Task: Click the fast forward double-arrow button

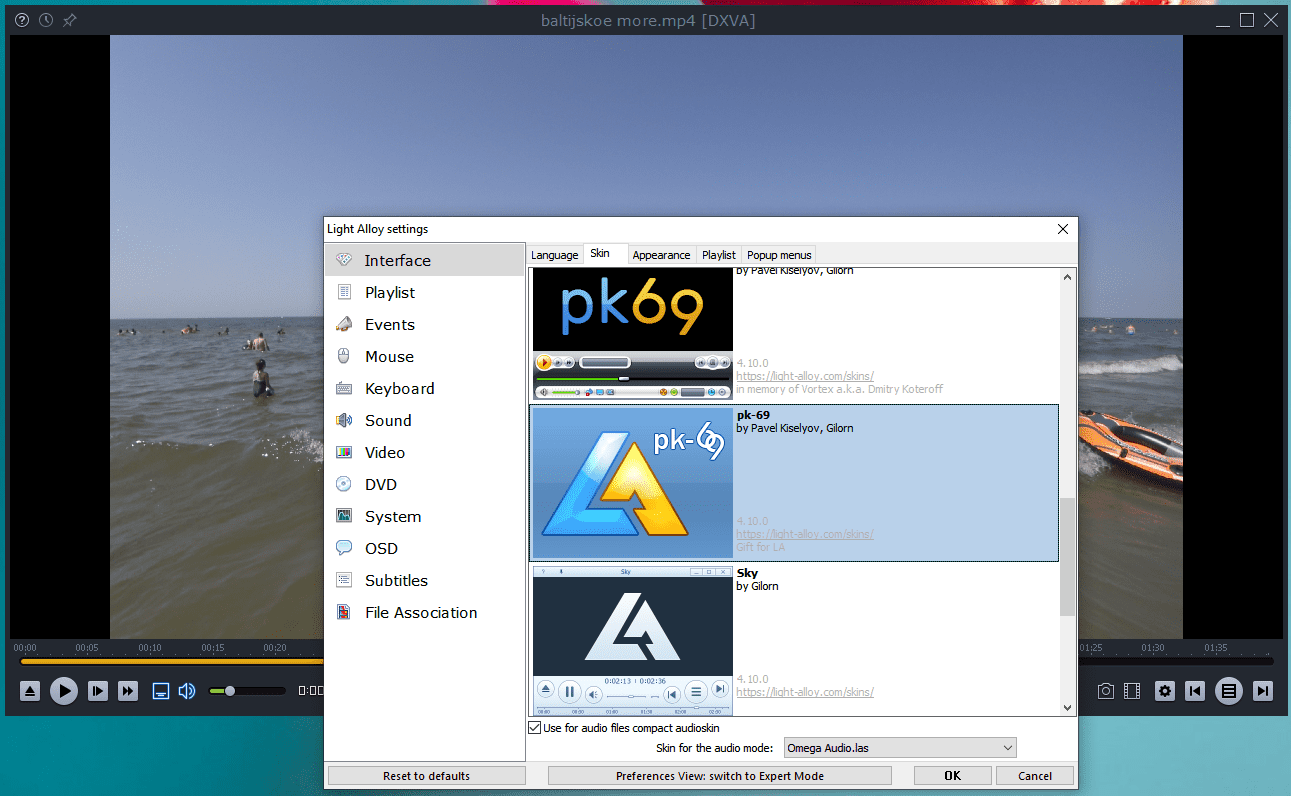Action: [128, 691]
